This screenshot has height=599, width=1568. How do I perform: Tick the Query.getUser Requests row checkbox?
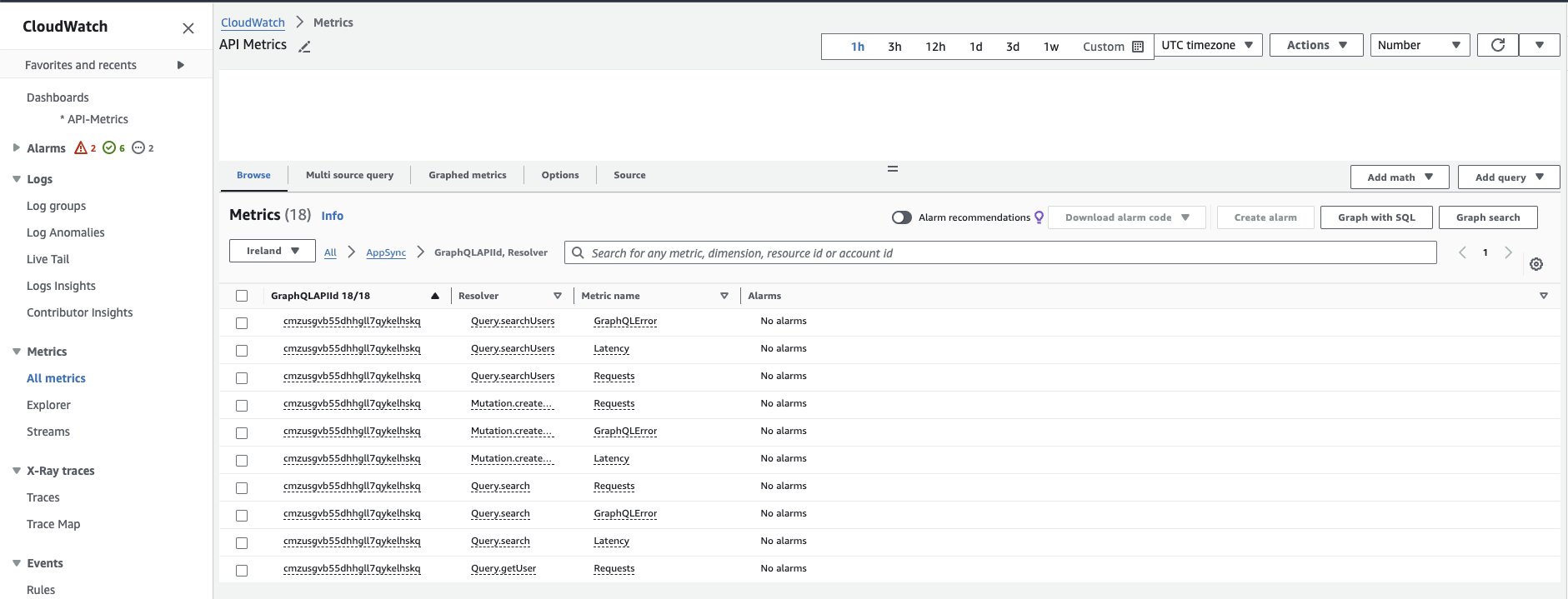click(x=242, y=571)
